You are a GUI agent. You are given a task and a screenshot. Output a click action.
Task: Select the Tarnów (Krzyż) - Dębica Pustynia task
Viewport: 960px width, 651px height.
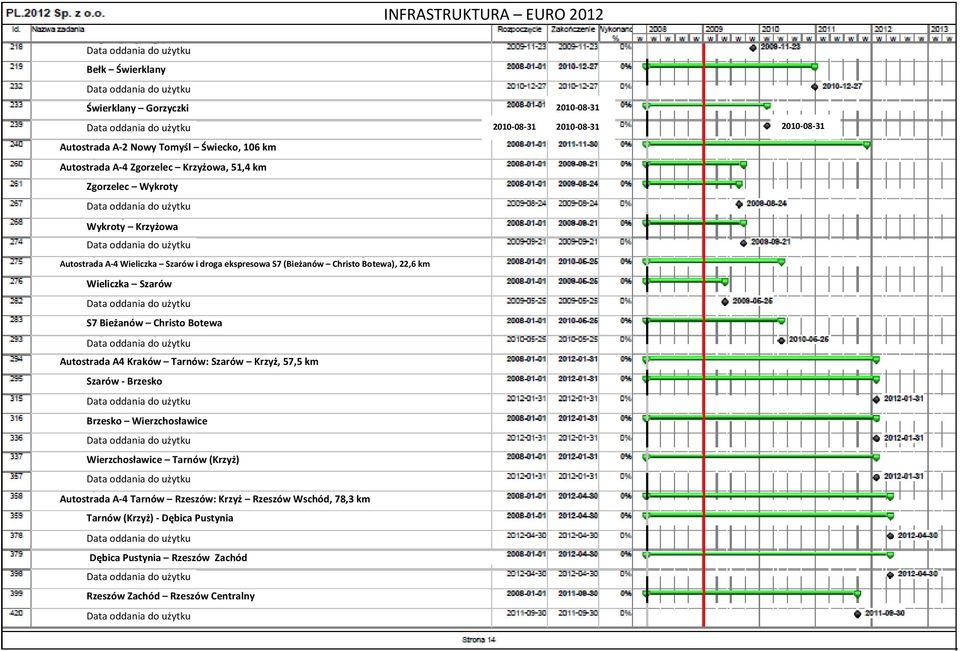(x=159, y=519)
